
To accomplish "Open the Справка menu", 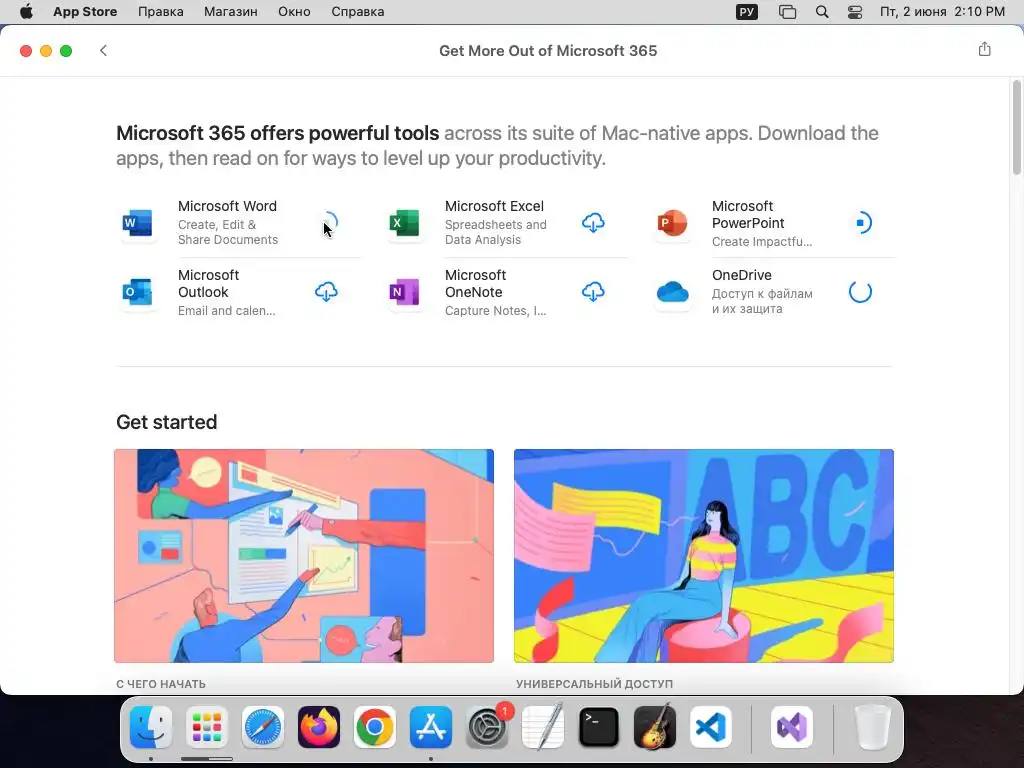I will (357, 12).
